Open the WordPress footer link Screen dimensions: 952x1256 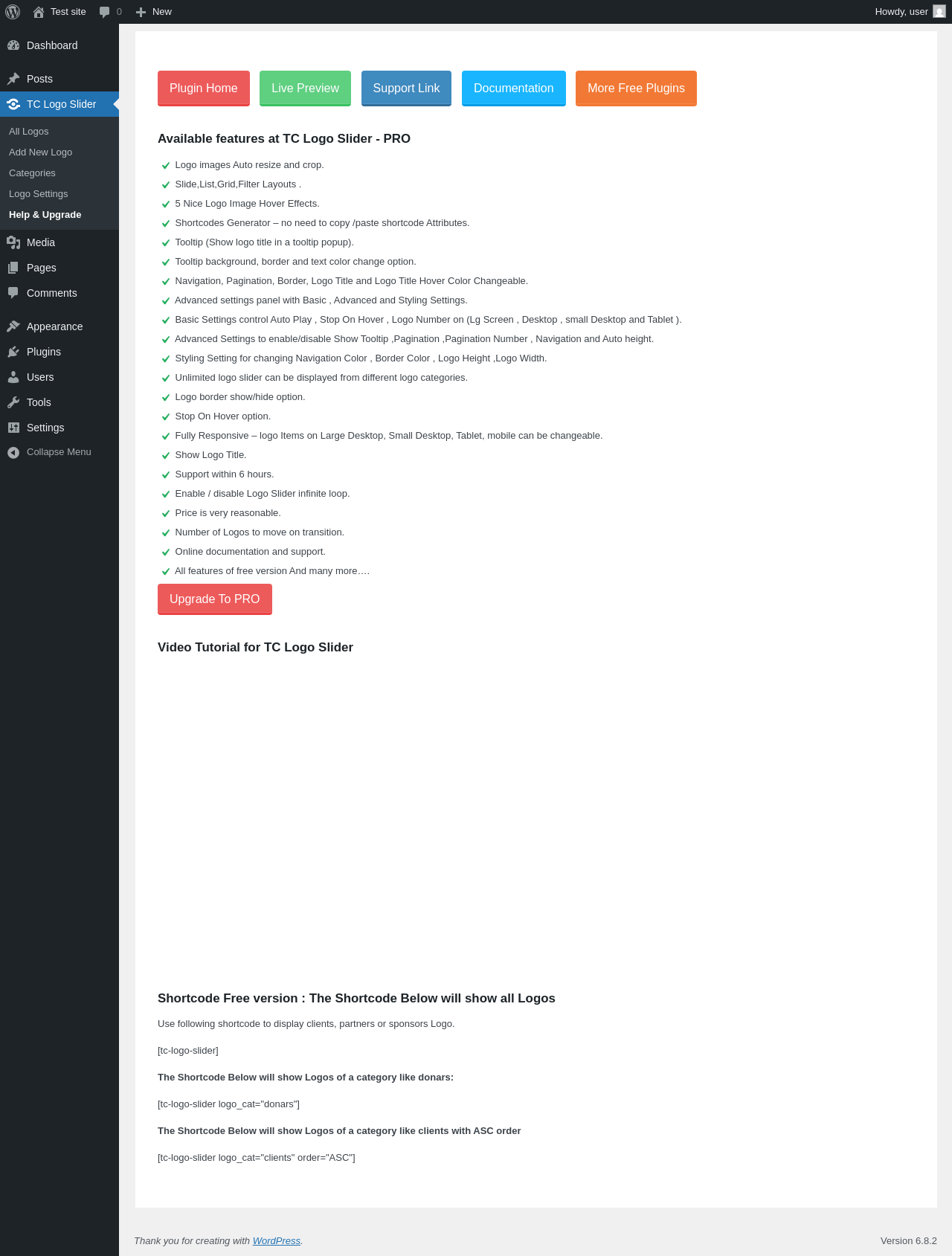[x=277, y=1241]
